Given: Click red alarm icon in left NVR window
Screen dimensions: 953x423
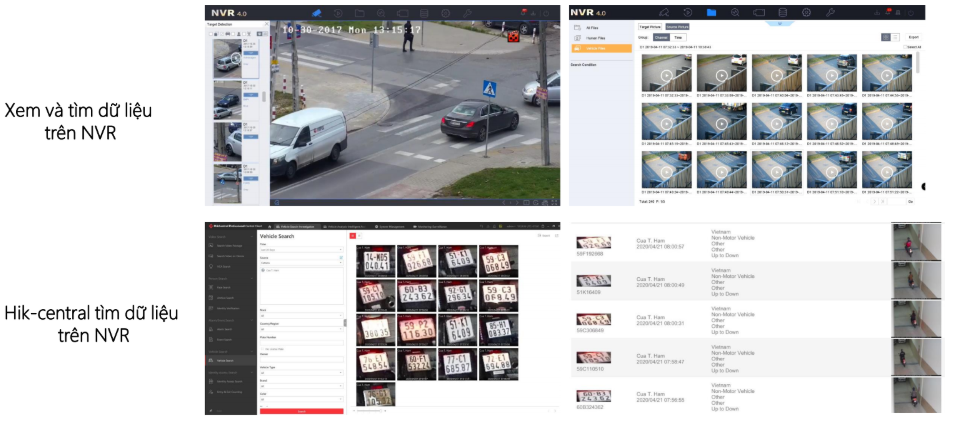Looking at the screenshot, I should pos(523,12).
